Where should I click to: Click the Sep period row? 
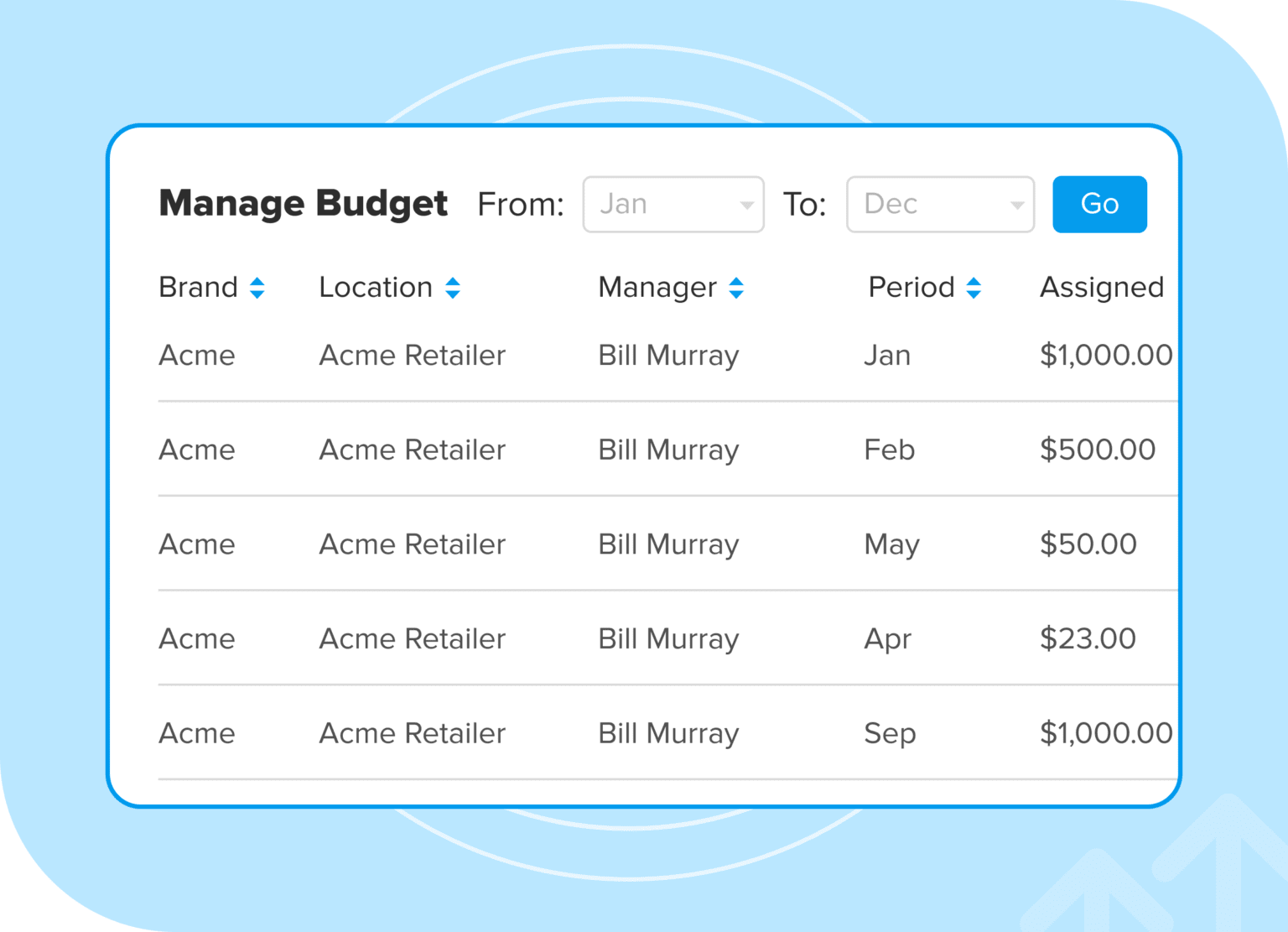click(668, 733)
